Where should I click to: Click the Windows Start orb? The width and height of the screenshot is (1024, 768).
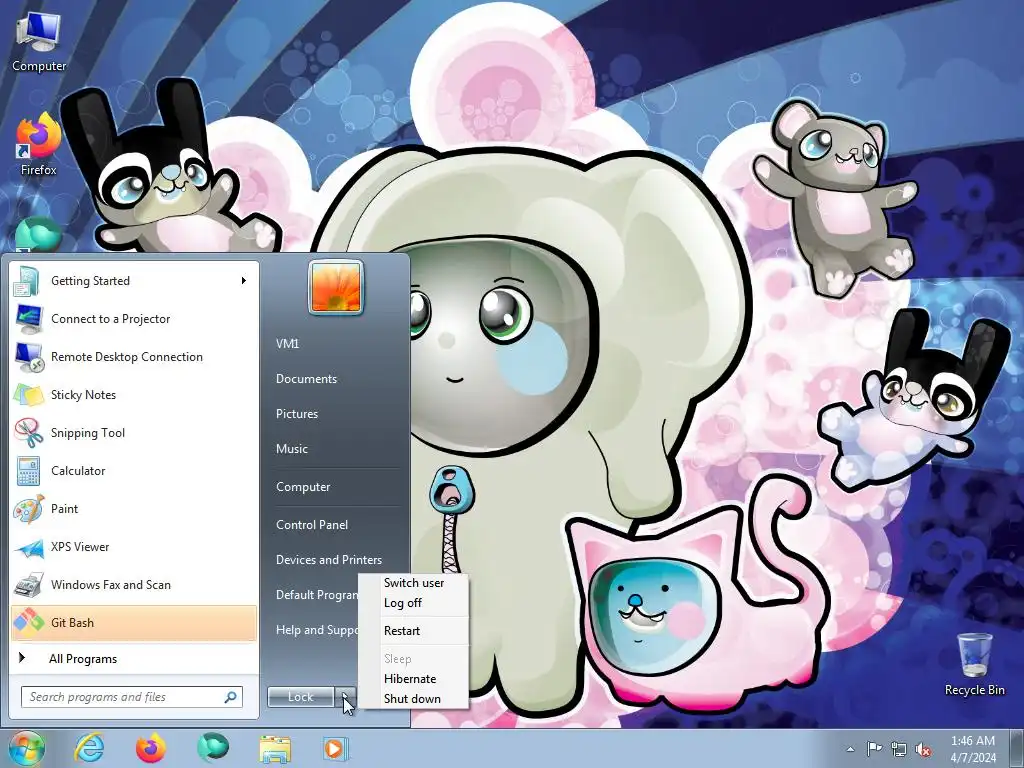(27, 748)
